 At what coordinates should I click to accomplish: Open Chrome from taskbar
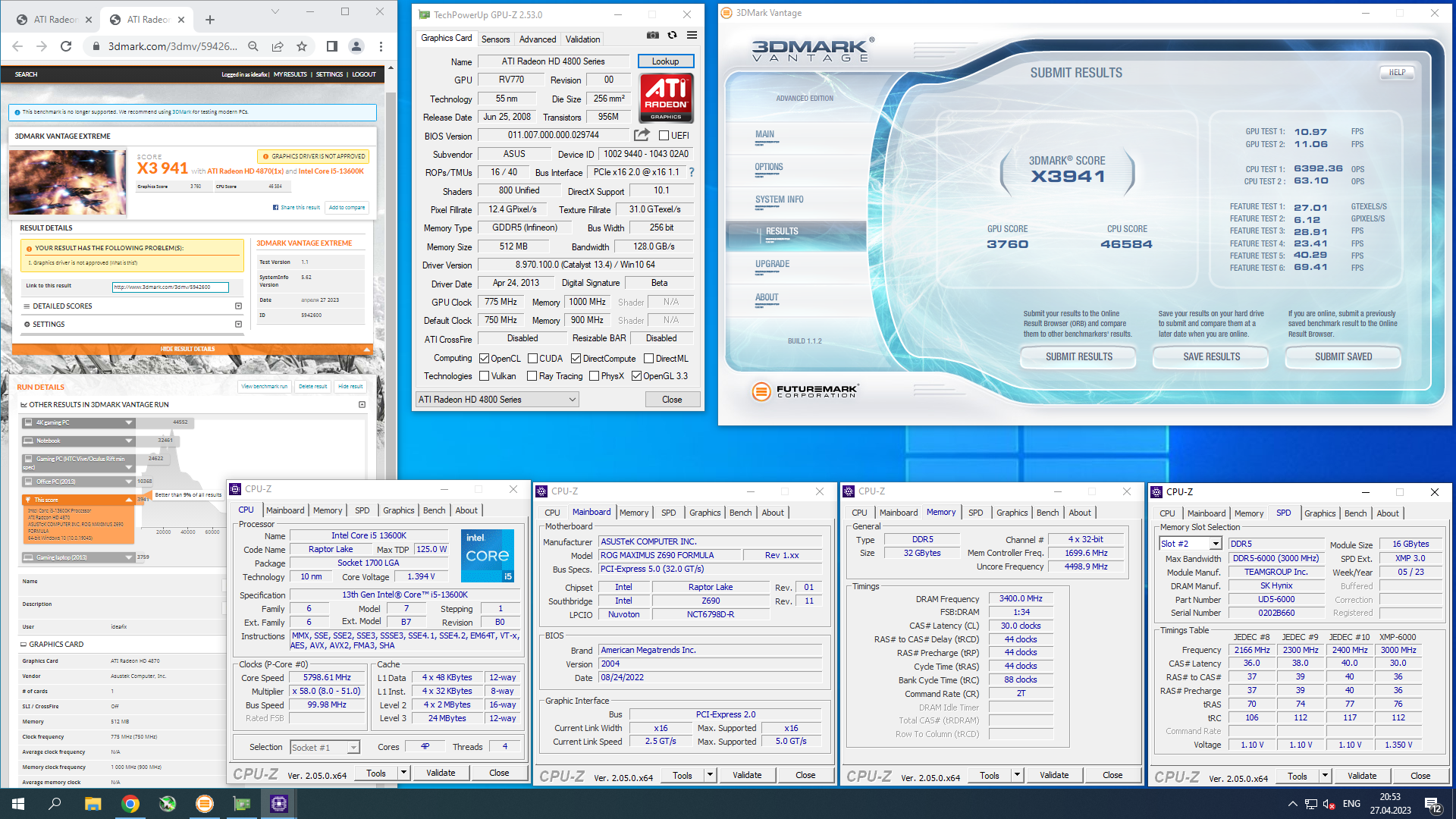click(130, 804)
